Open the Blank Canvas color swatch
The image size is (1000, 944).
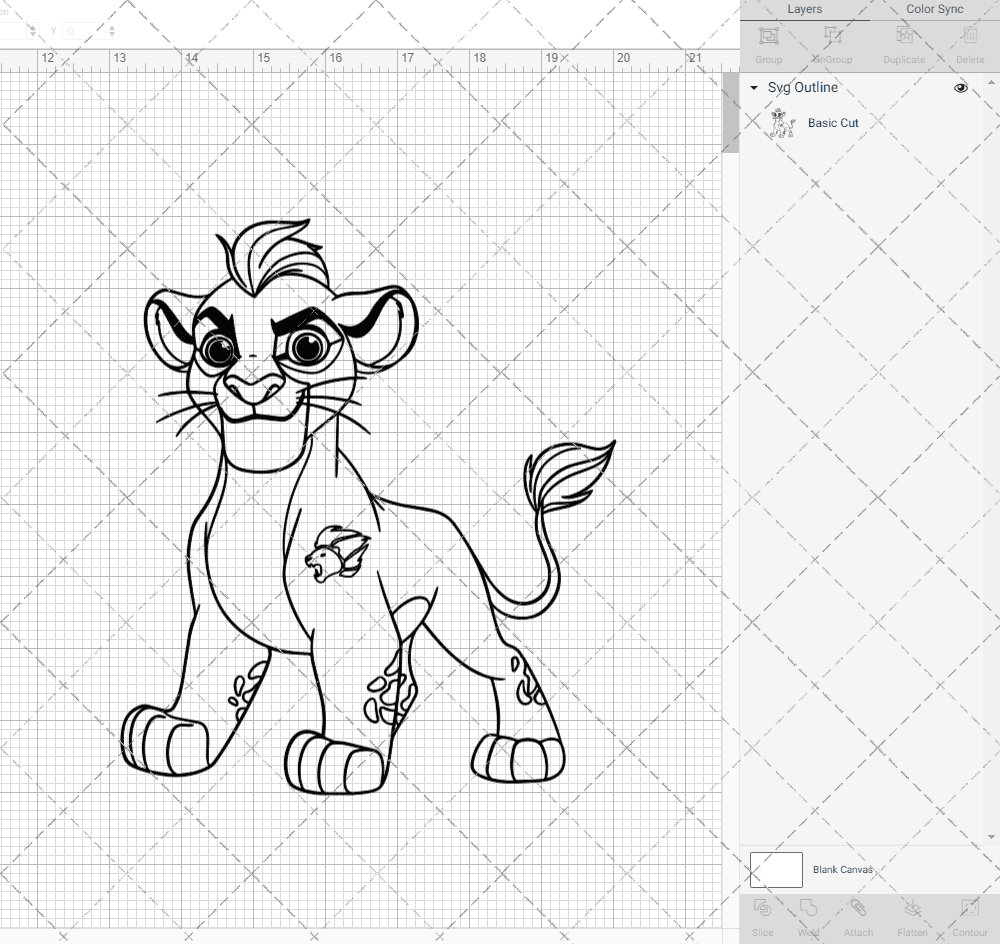775,869
